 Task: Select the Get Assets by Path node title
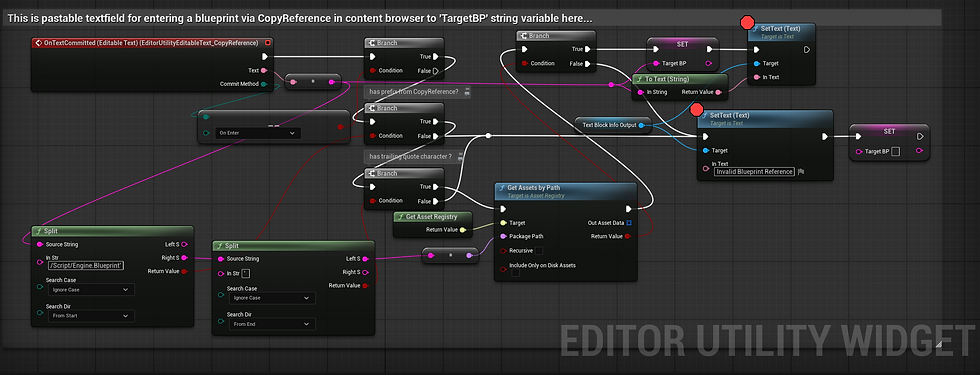[x=534, y=188]
